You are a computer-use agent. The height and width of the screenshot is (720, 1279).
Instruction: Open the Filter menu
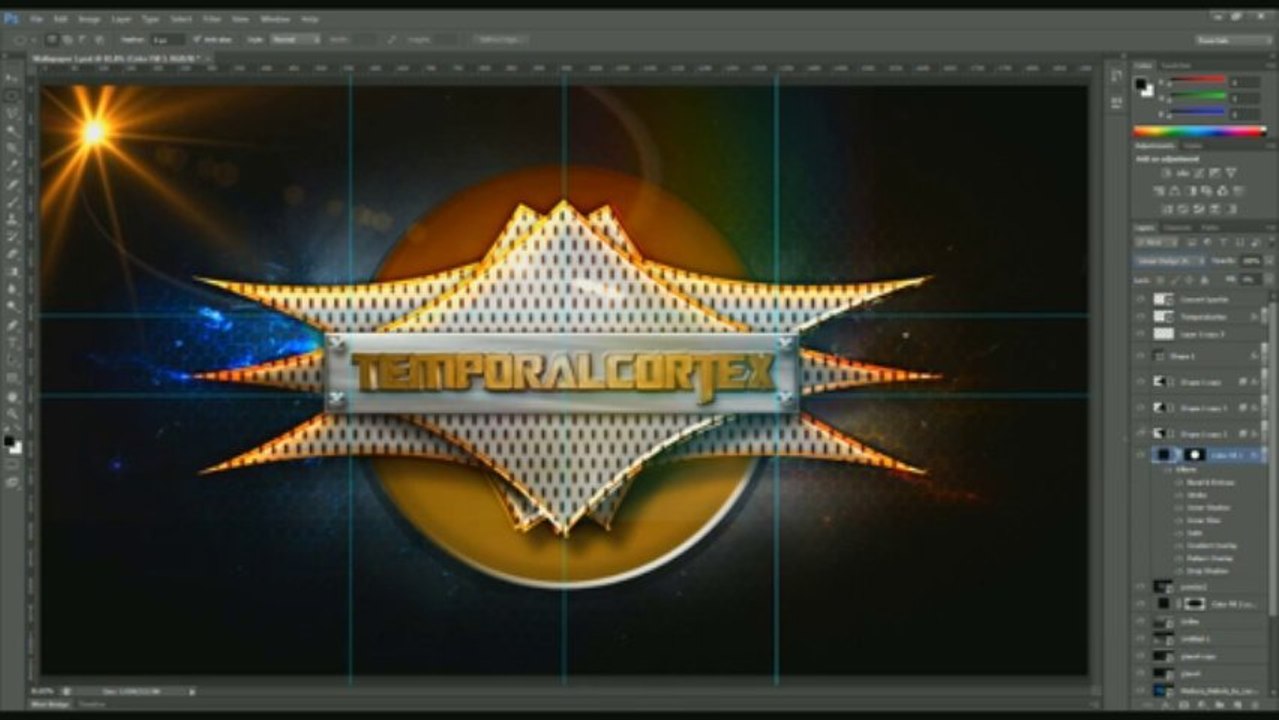(212, 19)
